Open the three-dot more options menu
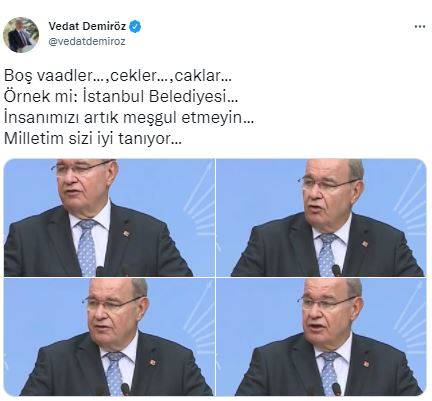 420,27
